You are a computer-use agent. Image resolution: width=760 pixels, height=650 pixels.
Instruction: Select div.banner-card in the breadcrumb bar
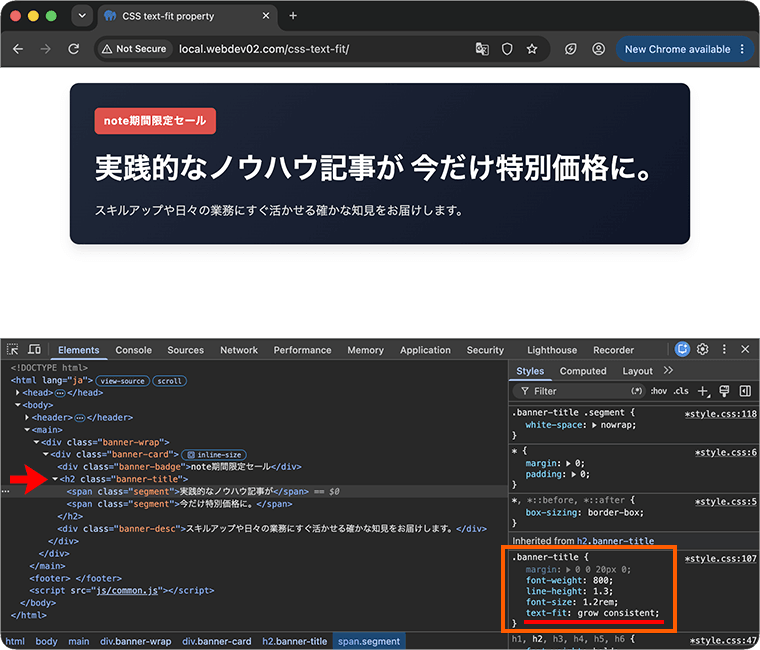tap(217, 641)
